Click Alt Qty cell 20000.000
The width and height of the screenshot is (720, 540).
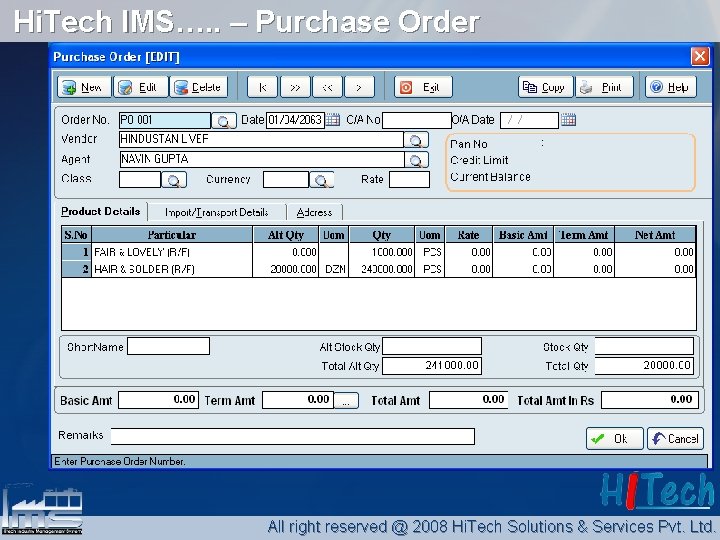coord(286,269)
